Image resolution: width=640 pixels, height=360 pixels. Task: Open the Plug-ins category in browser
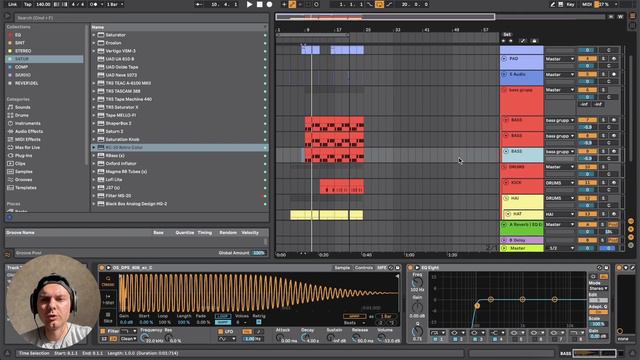(x=23, y=156)
